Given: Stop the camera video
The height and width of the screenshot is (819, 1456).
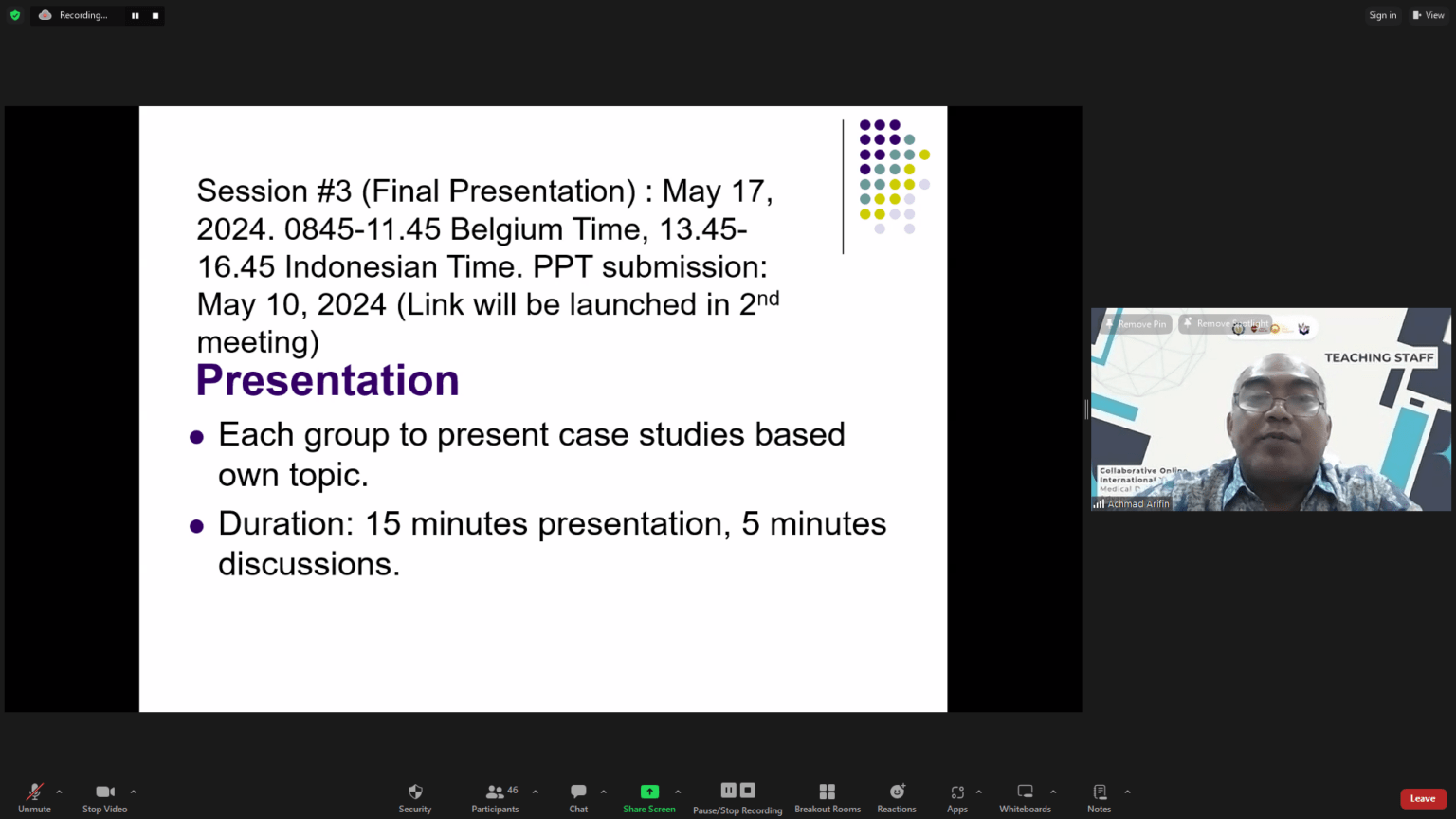Looking at the screenshot, I should [104, 797].
